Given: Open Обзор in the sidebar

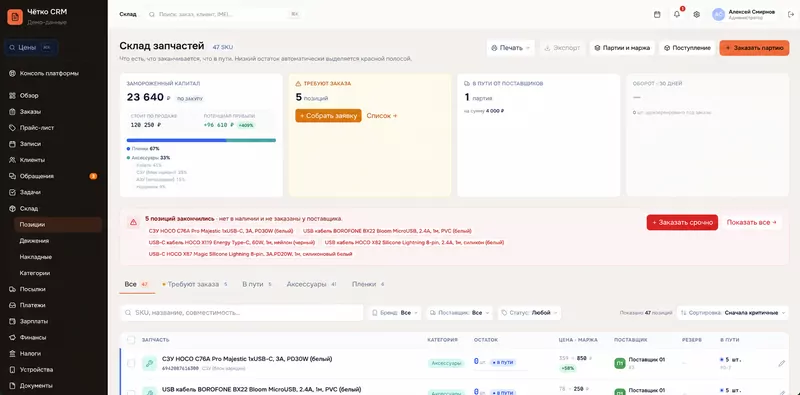Looking at the screenshot, I should click(x=29, y=95).
